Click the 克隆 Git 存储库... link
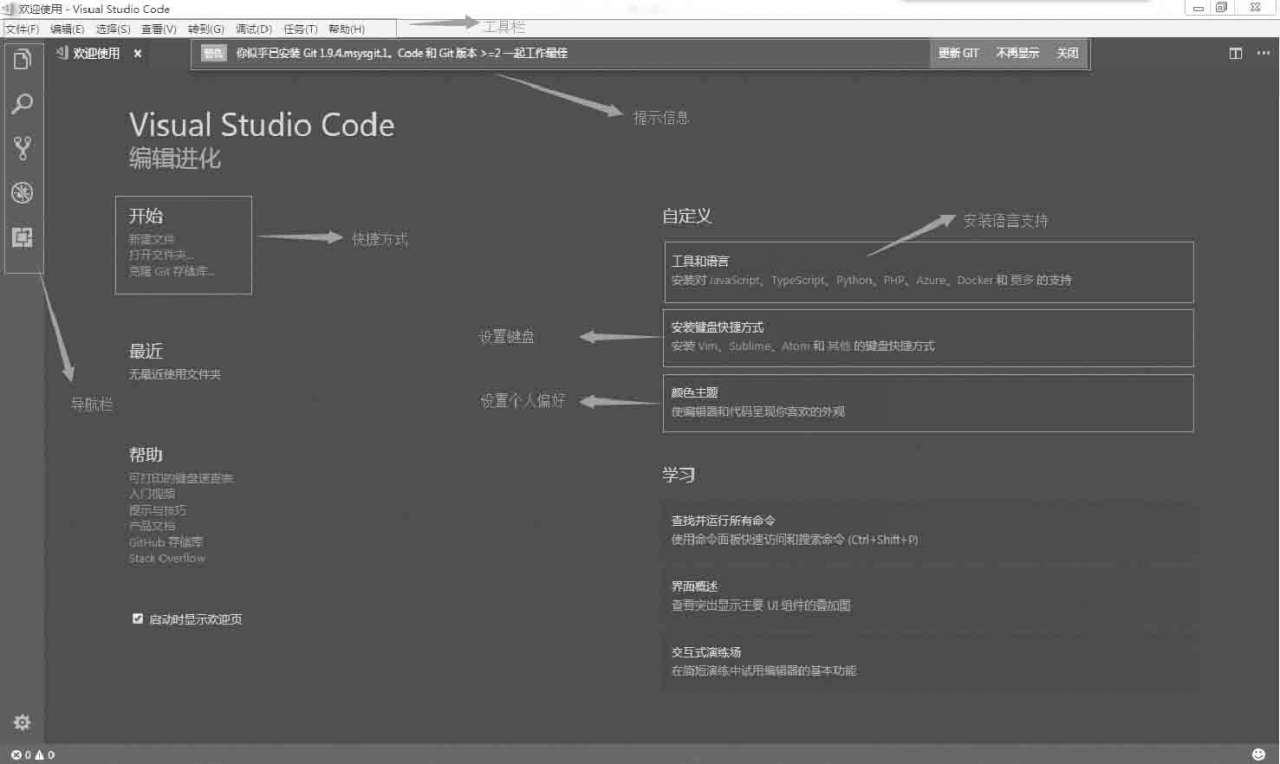This screenshot has height=764, width=1280. click(171, 271)
